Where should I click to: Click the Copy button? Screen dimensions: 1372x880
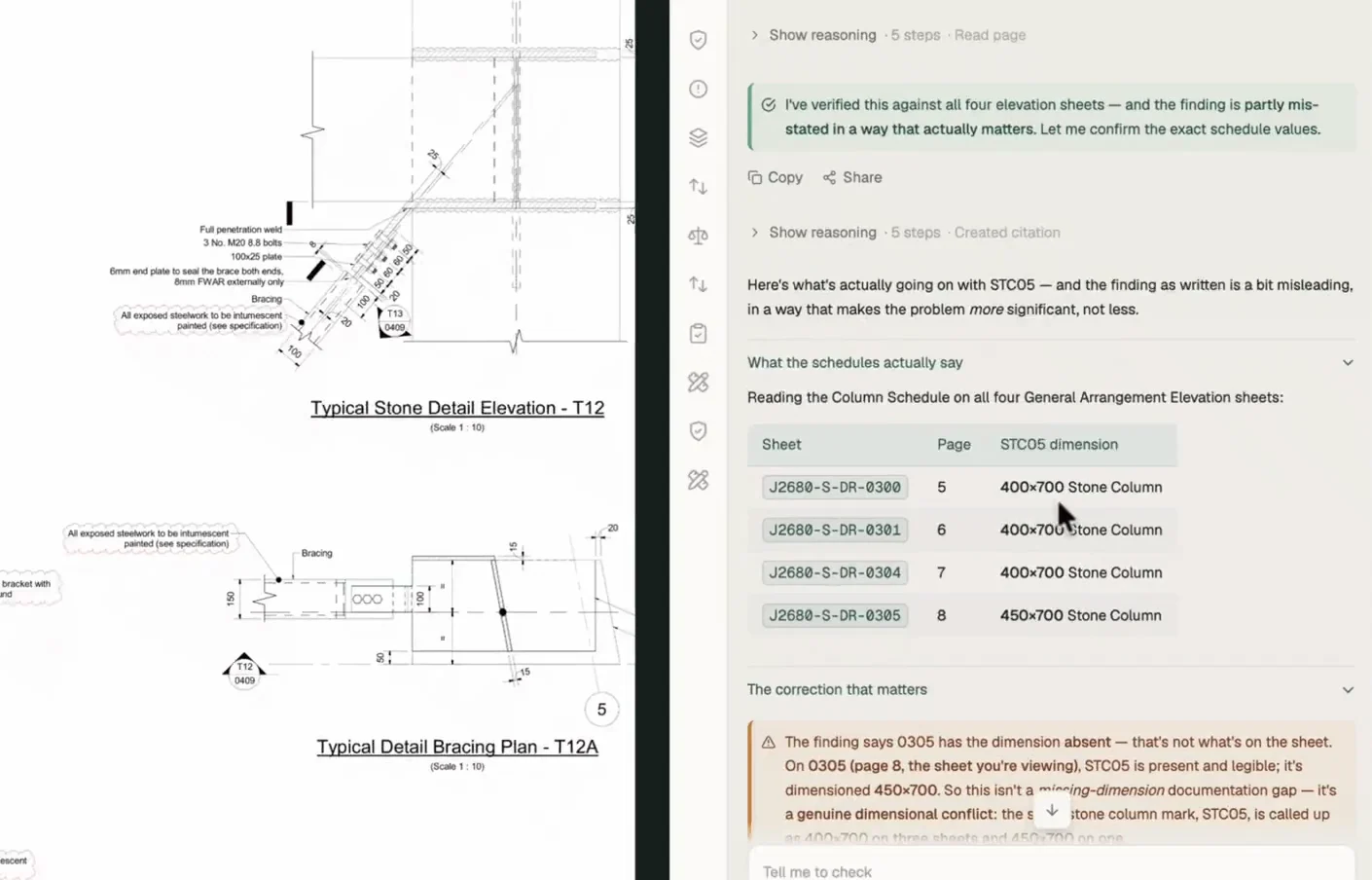(x=776, y=177)
